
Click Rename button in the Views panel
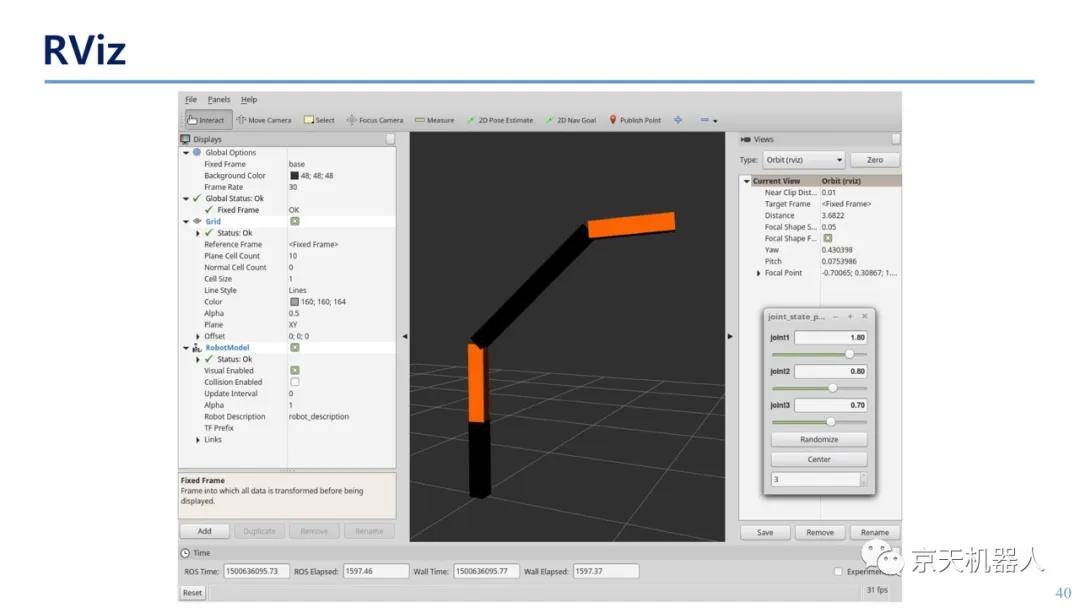point(875,532)
